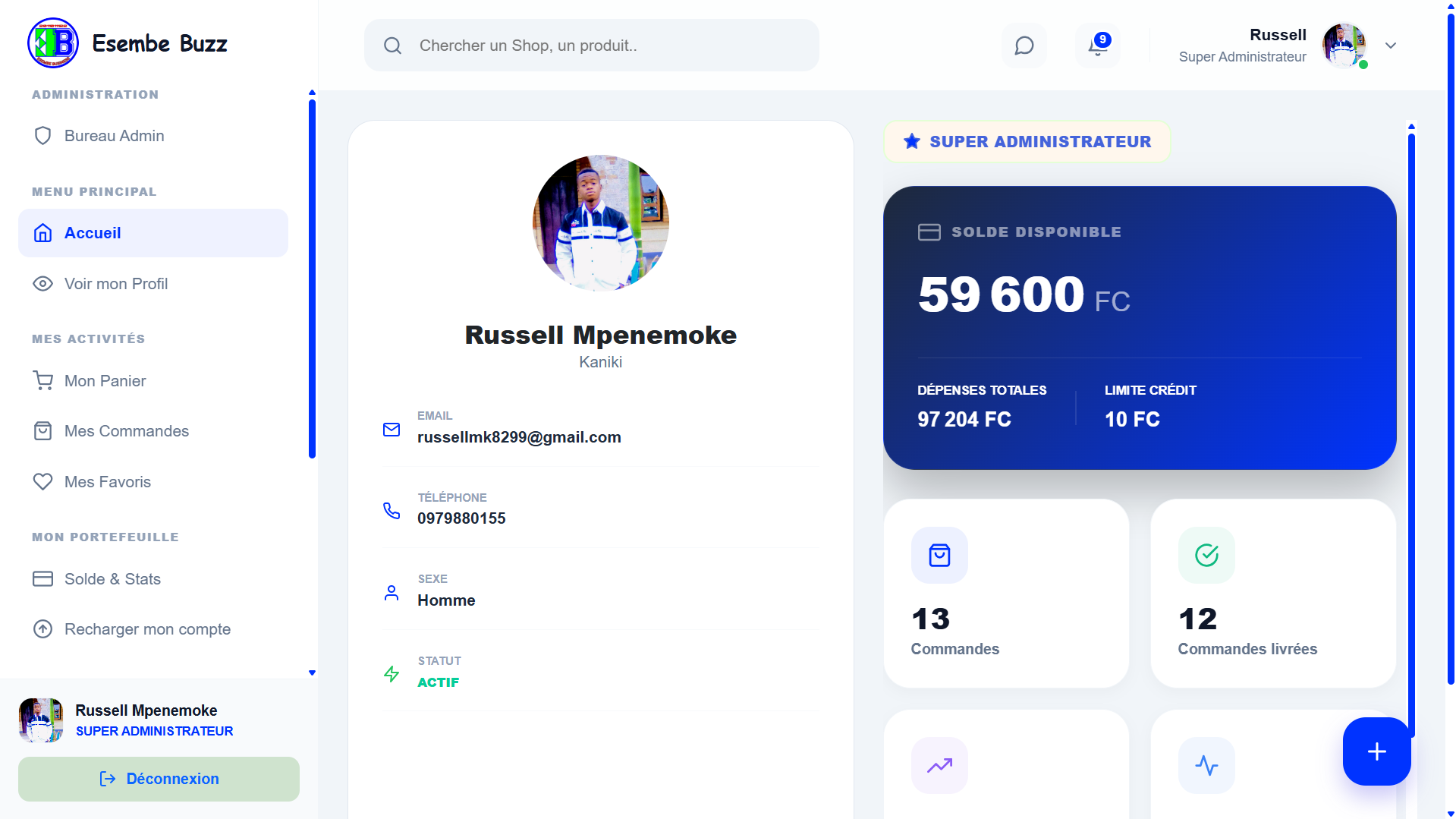Click the 10 FC credit limit value
This screenshot has width=1456, height=819.
click(x=1132, y=419)
